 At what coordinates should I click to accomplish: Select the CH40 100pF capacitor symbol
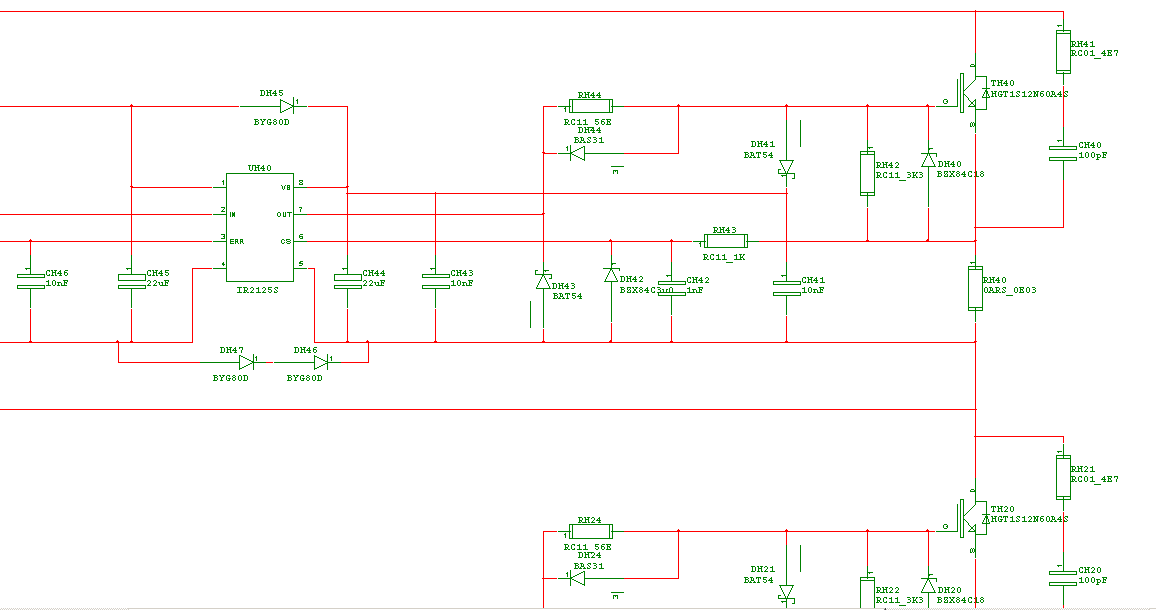pos(1063,152)
